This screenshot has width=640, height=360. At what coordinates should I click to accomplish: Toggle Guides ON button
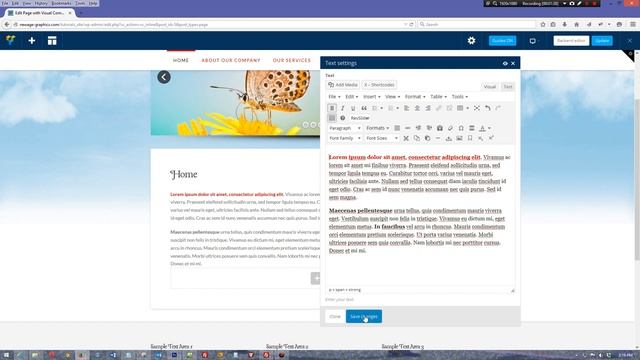502,41
